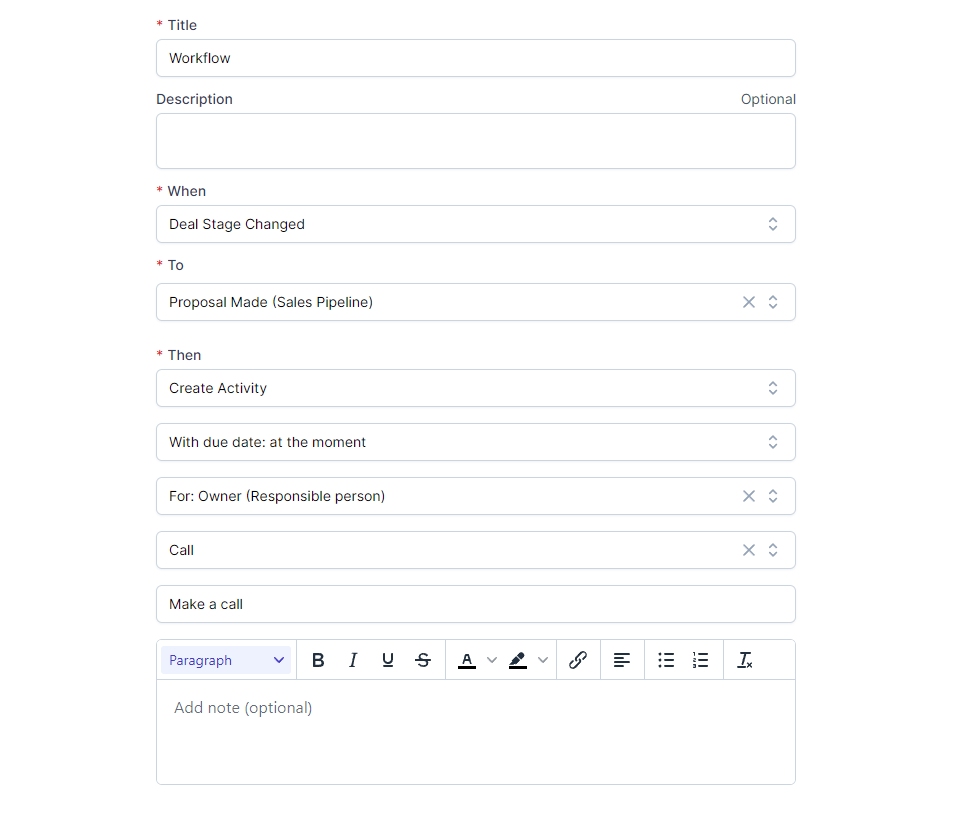
Task: Apply strikethrough formatting to note text
Action: [x=423, y=660]
